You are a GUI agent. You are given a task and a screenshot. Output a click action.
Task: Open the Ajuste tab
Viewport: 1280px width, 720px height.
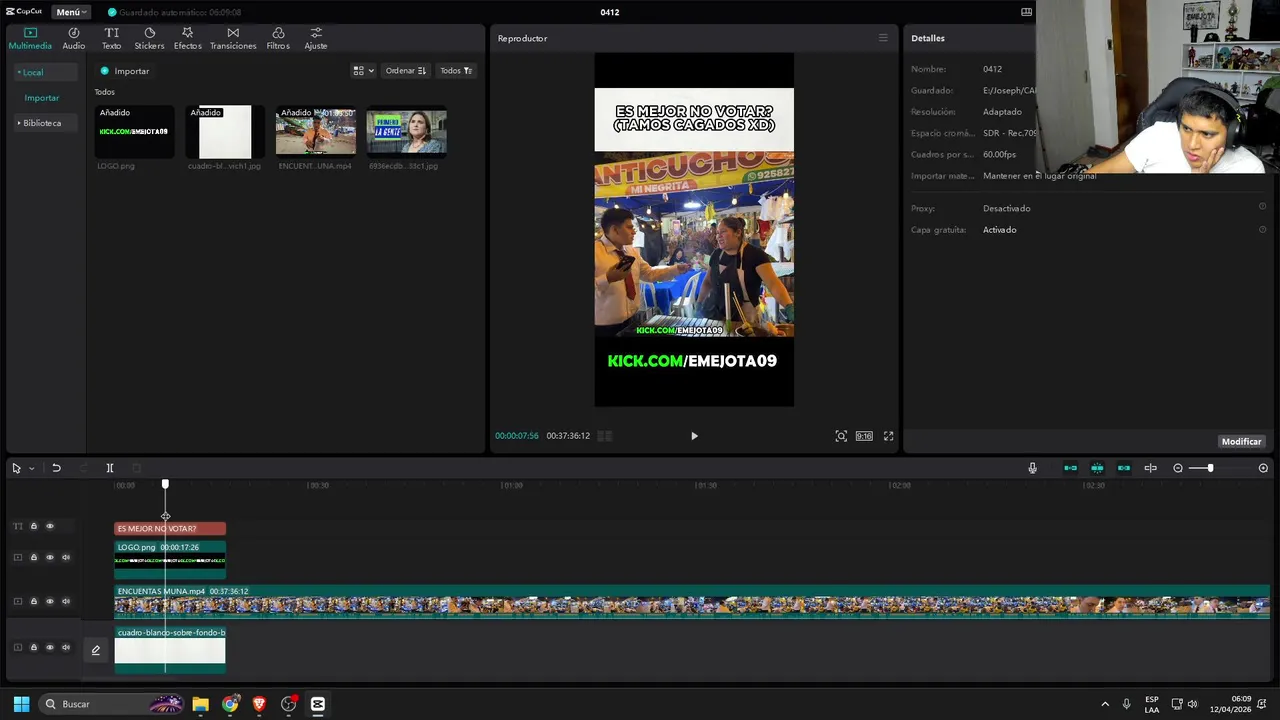pyautogui.click(x=316, y=38)
